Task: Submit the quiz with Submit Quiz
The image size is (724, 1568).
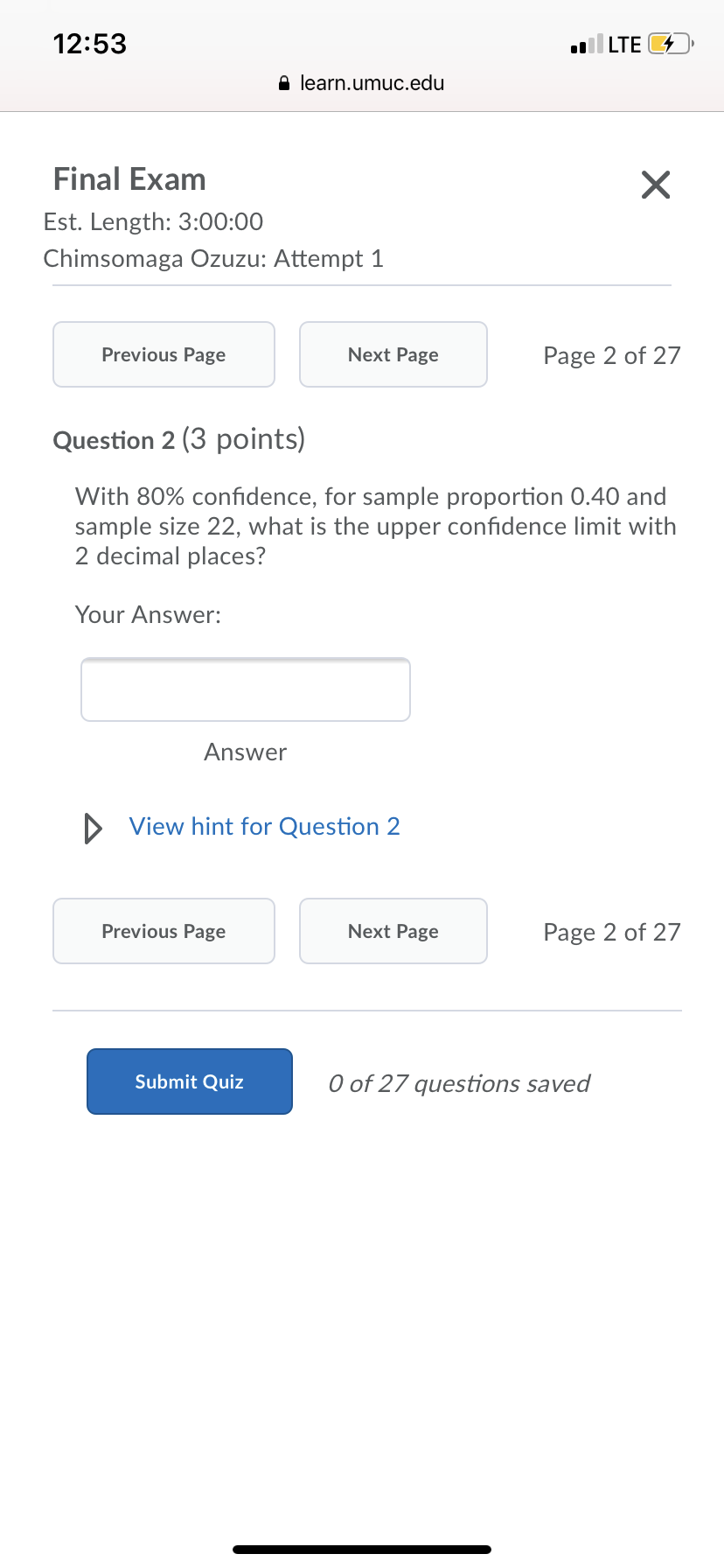Action: click(189, 1081)
